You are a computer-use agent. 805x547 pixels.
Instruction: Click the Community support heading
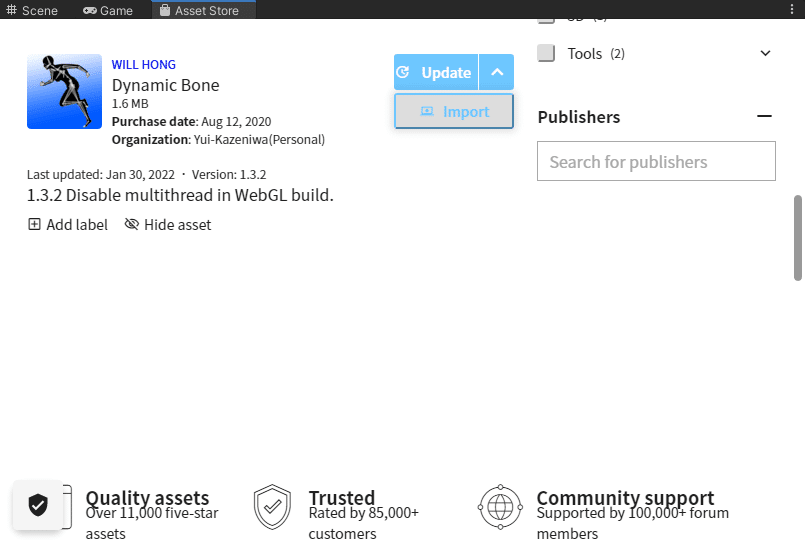tap(625, 497)
